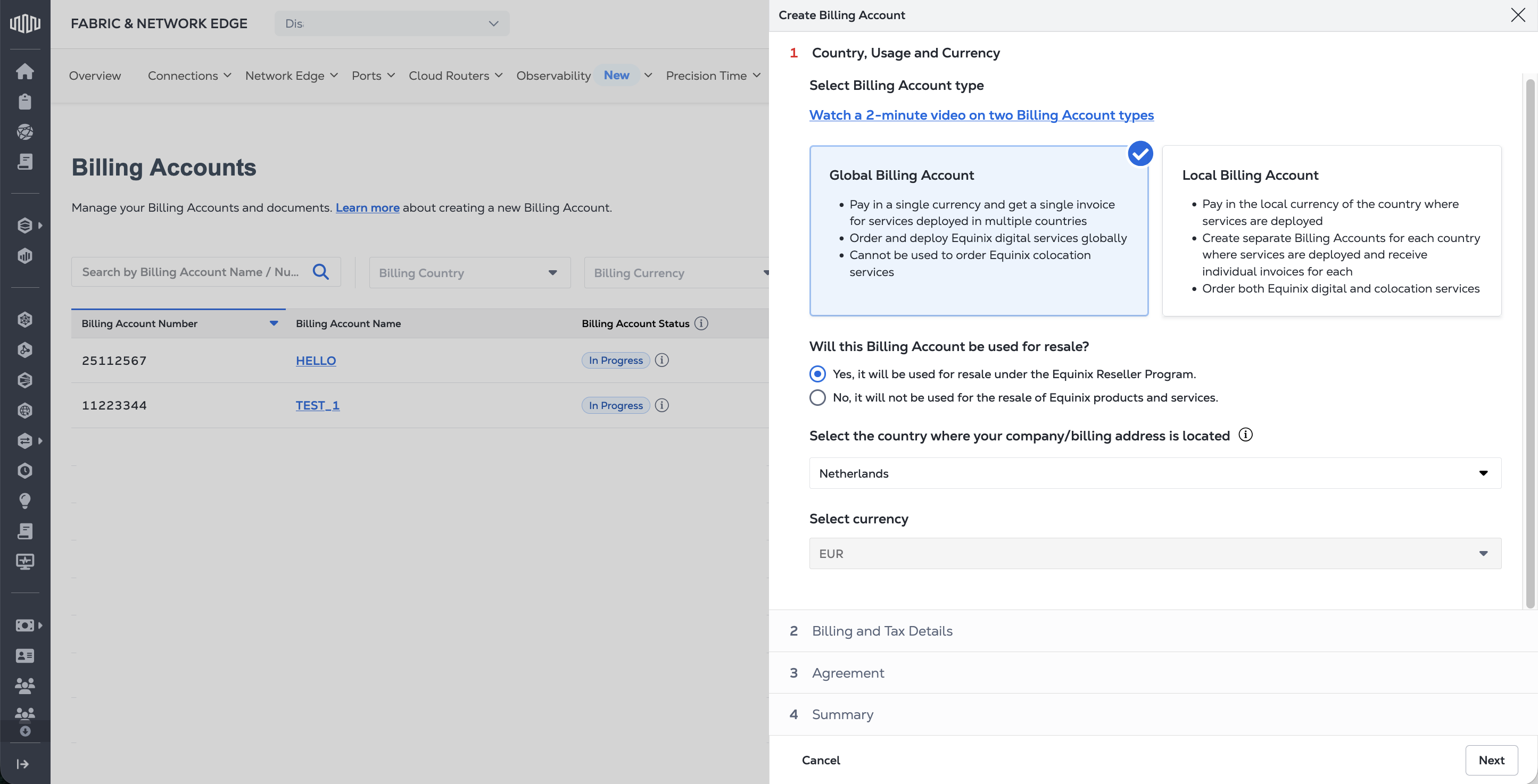Open the 2-minute video link on Billing types
The width and height of the screenshot is (1538, 784).
point(981,115)
